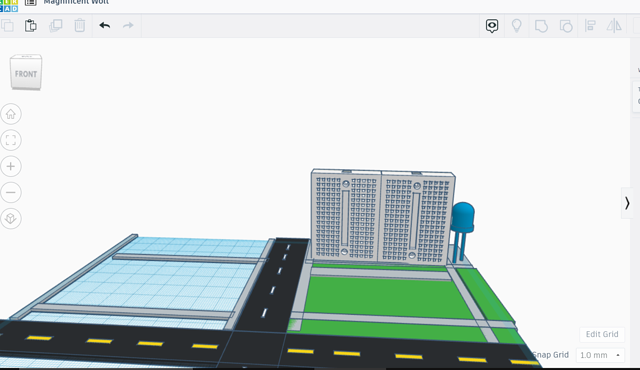This screenshot has height=370, width=640.
Task: Click the Ungroup shapes icon
Action: (566, 26)
